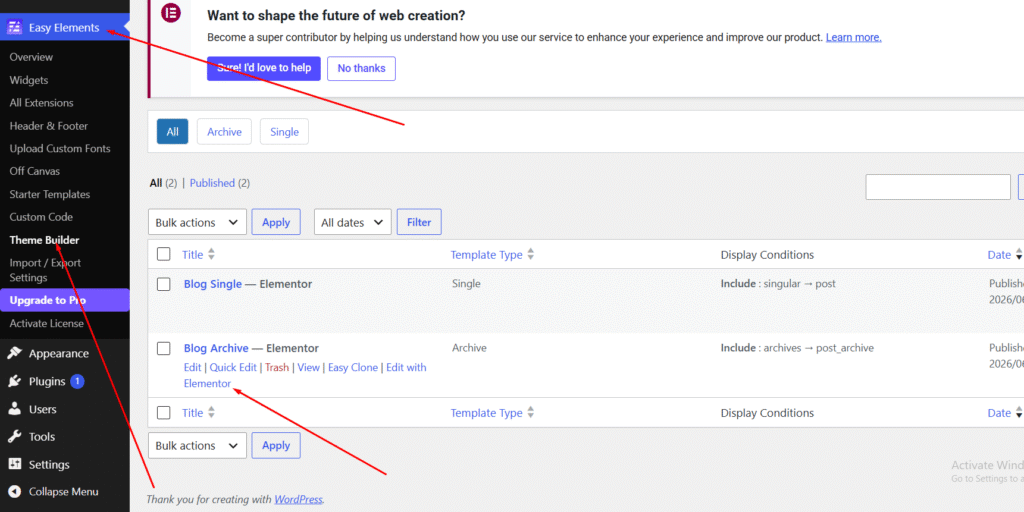
Task: Open Custom Code menu item
Action: coord(41,217)
